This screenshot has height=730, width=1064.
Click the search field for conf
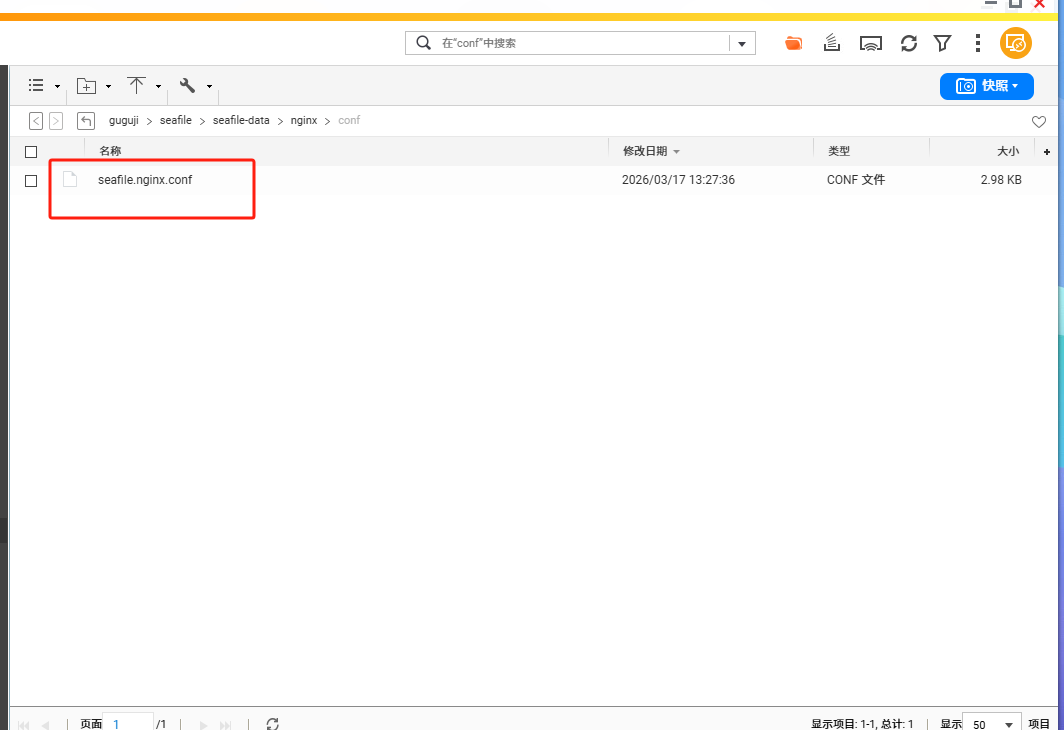[x=580, y=43]
